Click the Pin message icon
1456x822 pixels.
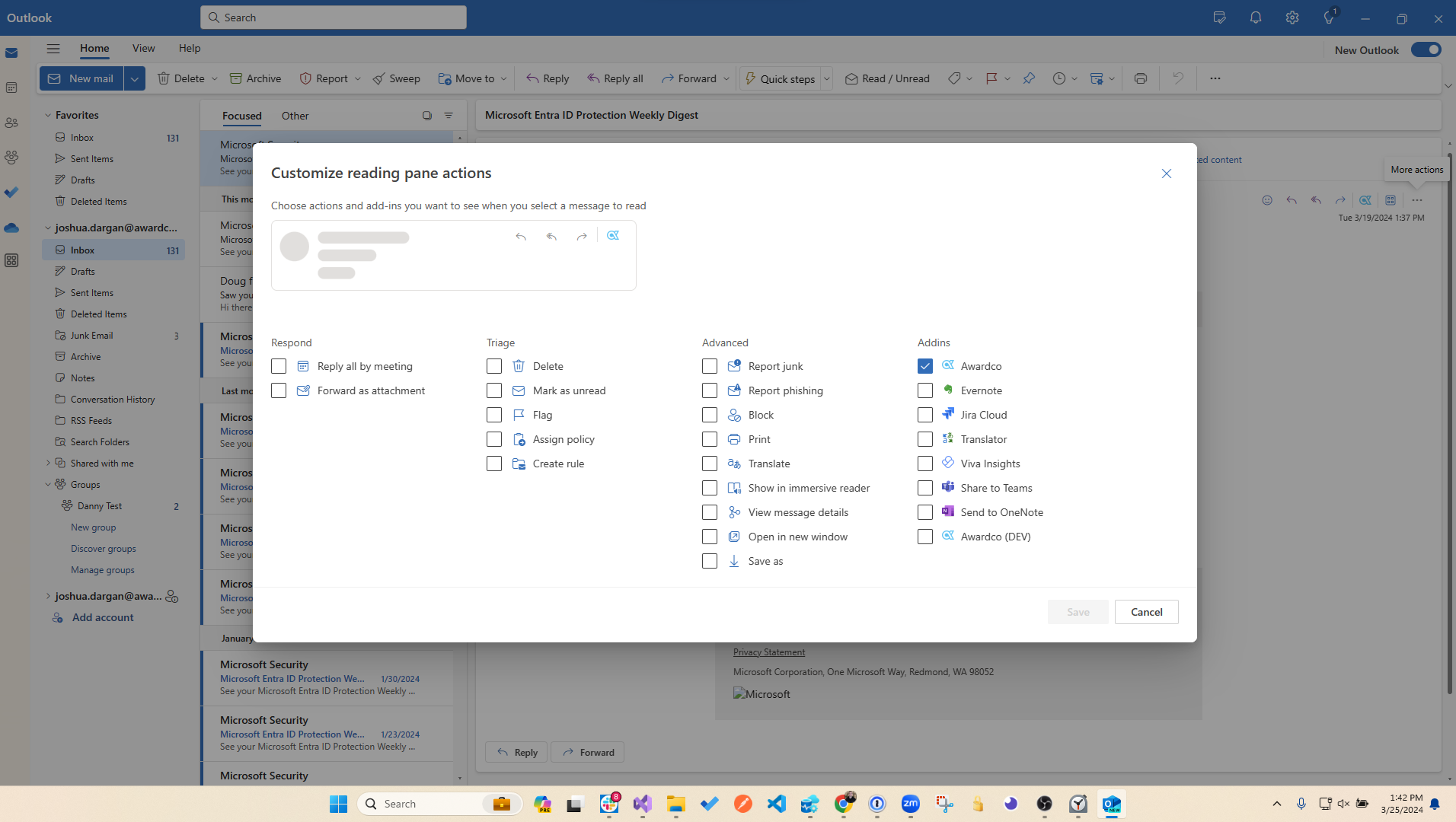tap(1029, 78)
